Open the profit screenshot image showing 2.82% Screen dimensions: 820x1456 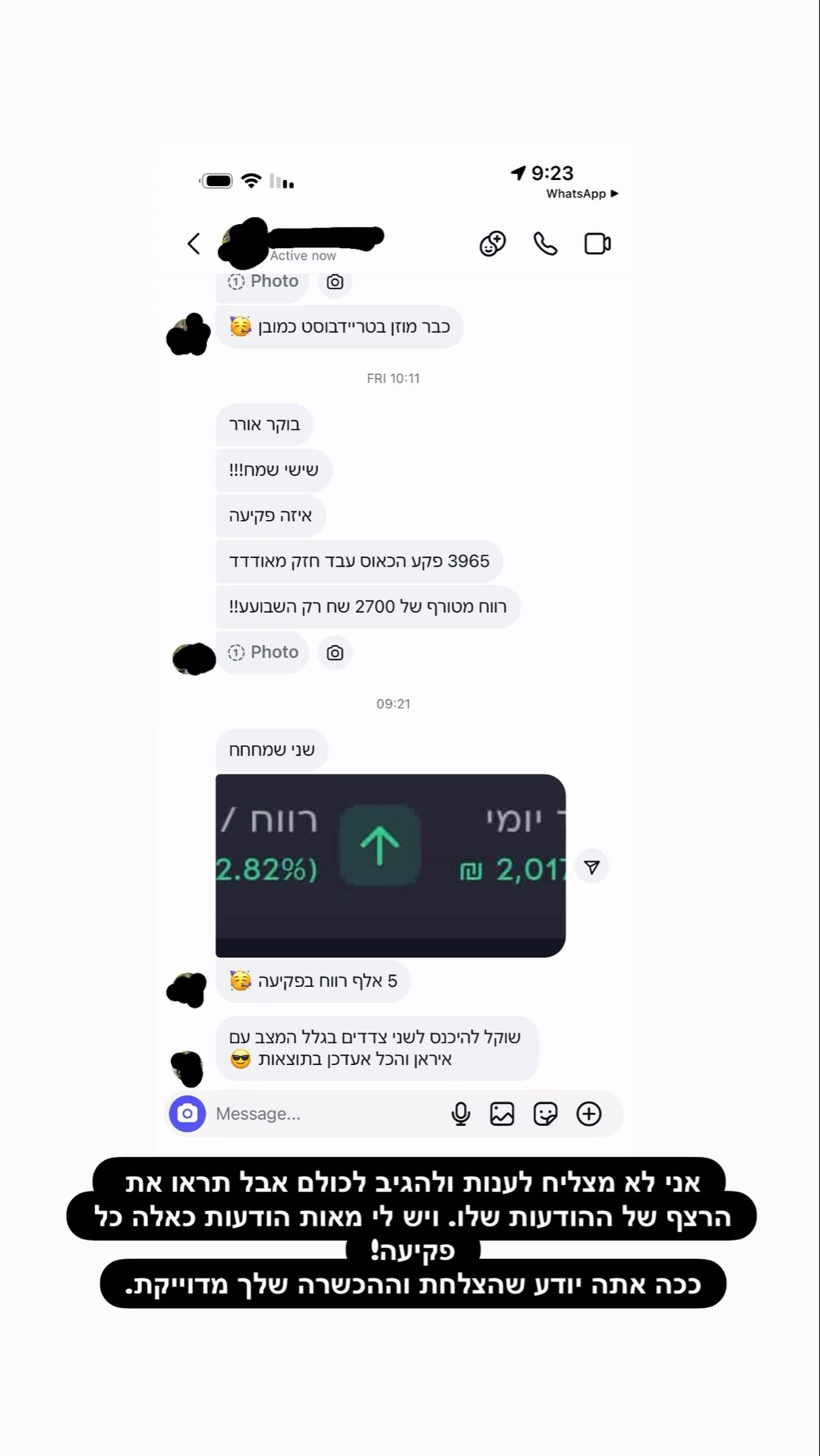[x=390, y=865]
